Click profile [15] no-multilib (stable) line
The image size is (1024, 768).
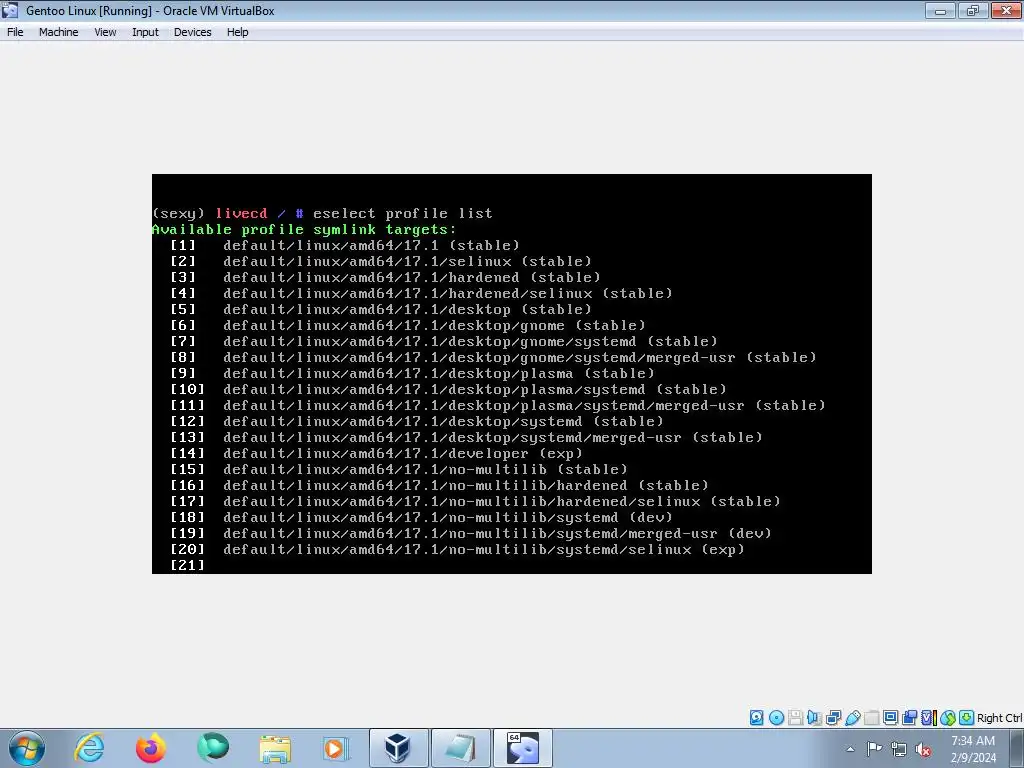pos(399,470)
